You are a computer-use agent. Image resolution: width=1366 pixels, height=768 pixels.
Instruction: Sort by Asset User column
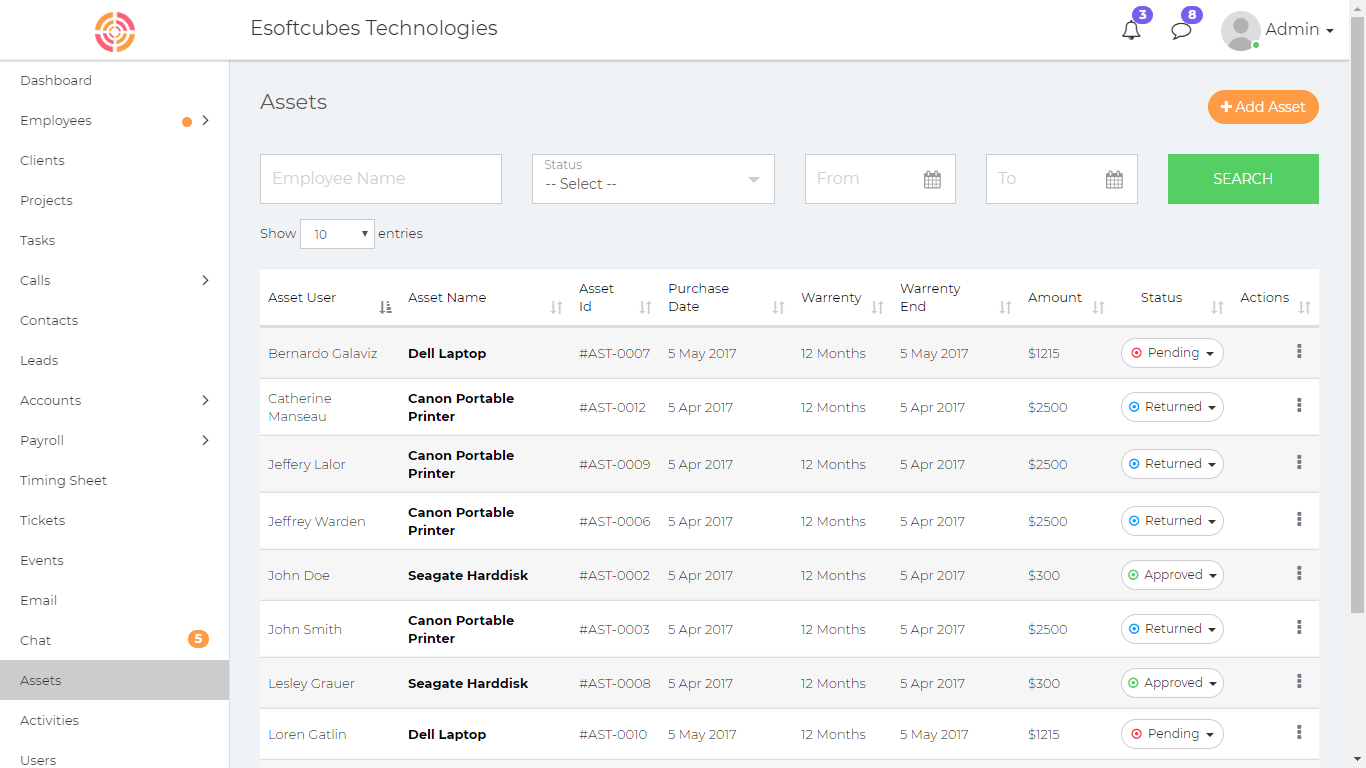[x=330, y=298]
